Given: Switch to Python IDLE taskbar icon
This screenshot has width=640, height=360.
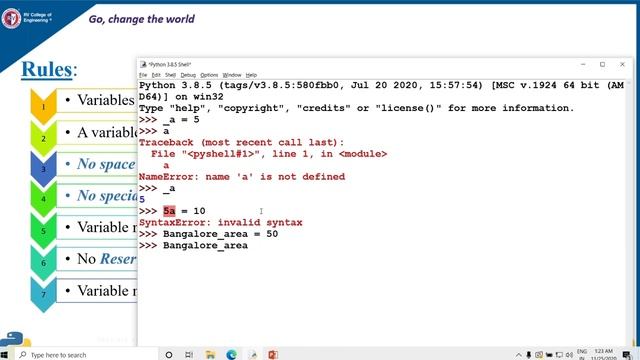Looking at the screenshot, I should point(253,355).
